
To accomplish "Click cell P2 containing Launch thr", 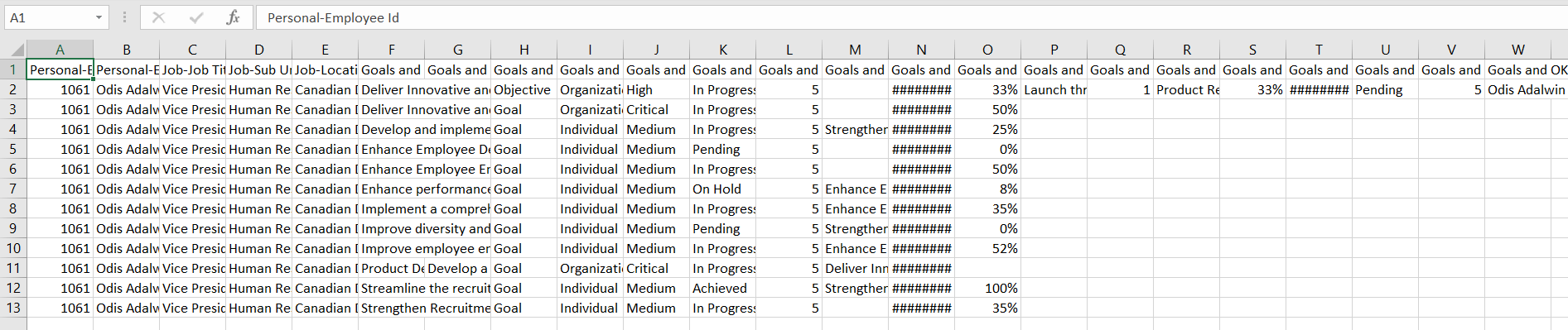I will [1054, 89].
